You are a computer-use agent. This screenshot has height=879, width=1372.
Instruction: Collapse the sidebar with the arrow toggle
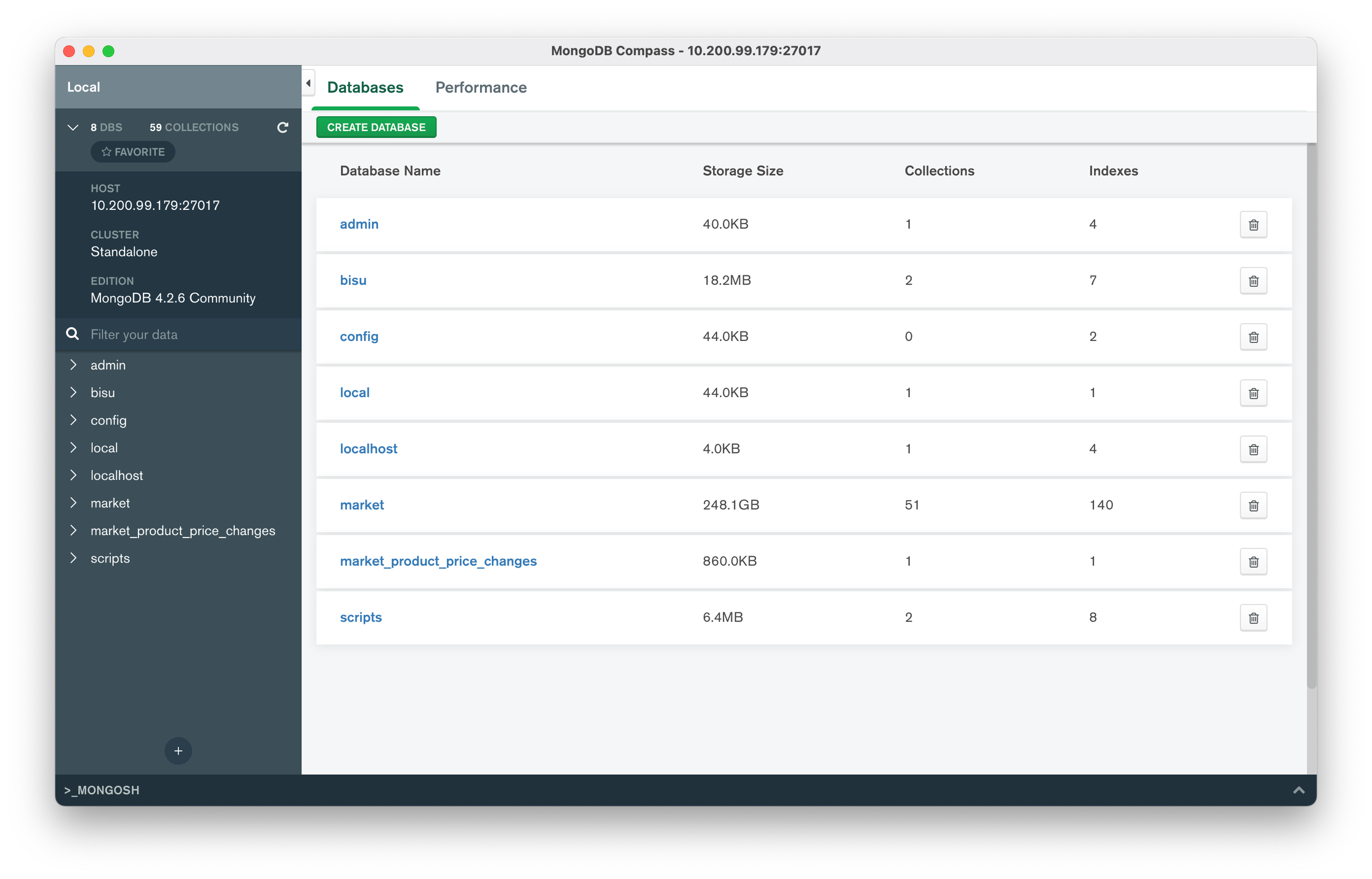click(308, 83)
